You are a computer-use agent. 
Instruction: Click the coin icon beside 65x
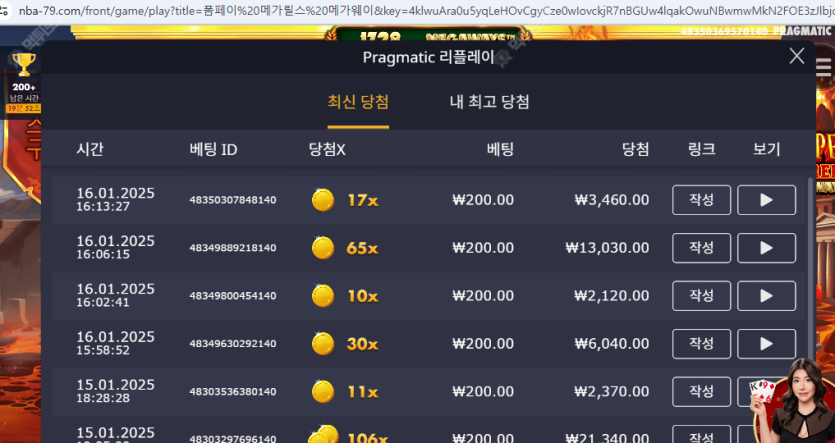pyautogui.click(x=323, y=248)
